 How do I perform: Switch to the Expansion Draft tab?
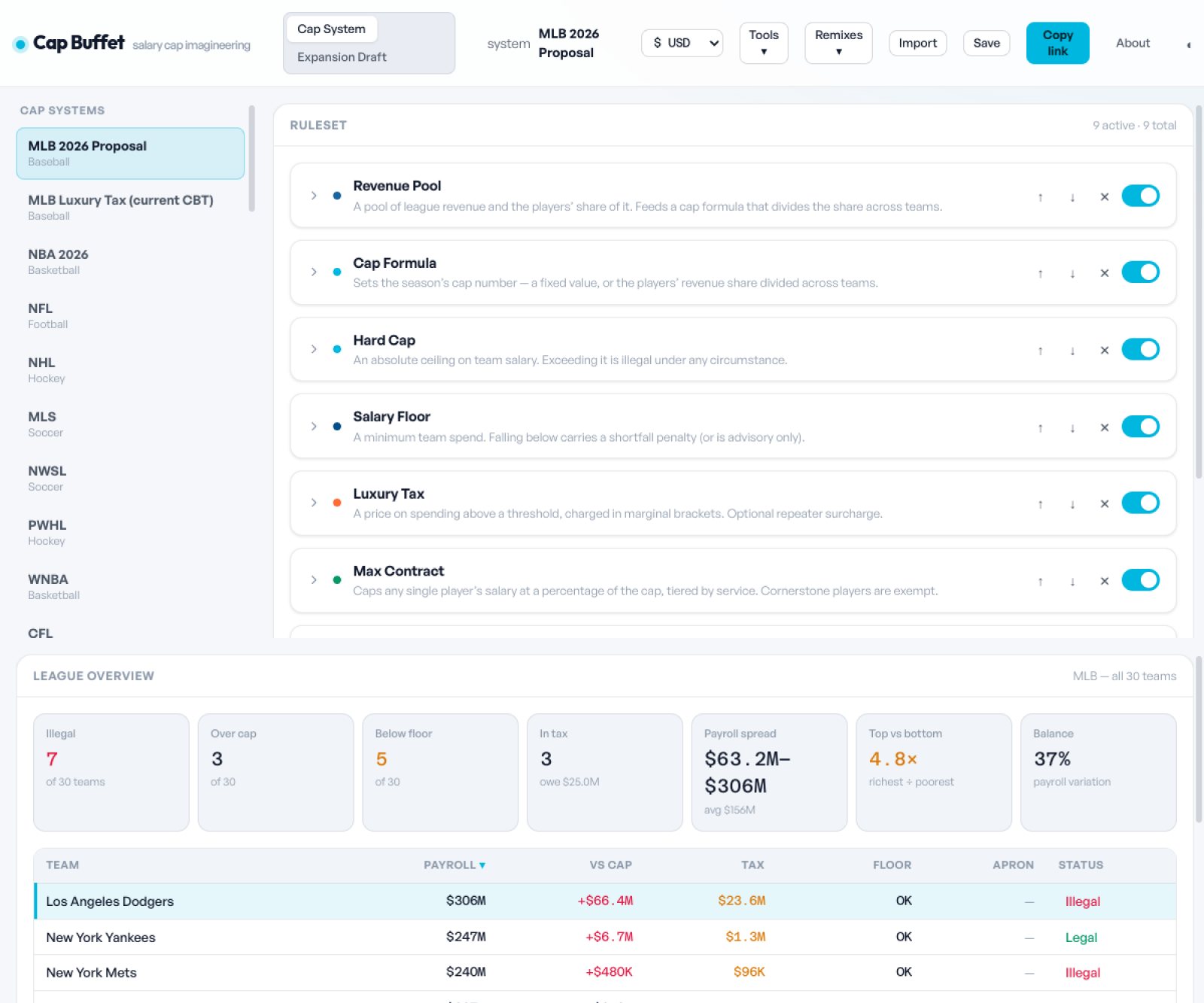pos(342,57)
